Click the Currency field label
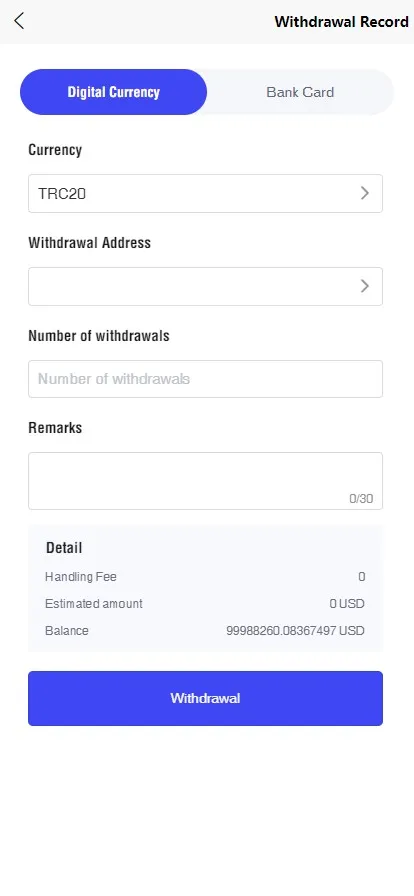Image resolution: width=414 pixels, height=896 pixels. [x=55, y=150]
